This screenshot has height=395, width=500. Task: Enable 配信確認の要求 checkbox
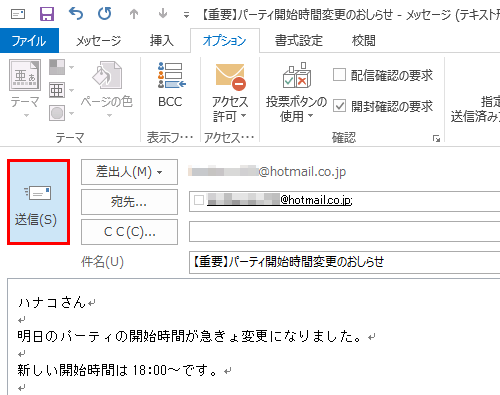[339, 75]
